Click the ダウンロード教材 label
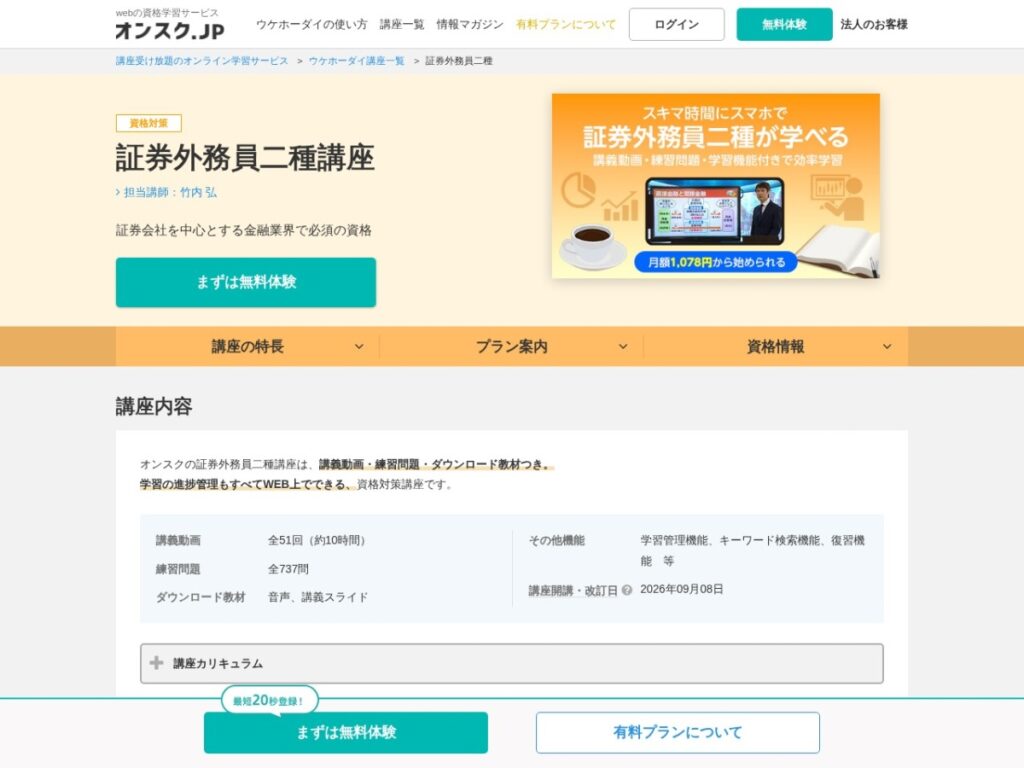Image resolution: width=1024 pixels, height=768 pixels. click(x=200, y=597)
